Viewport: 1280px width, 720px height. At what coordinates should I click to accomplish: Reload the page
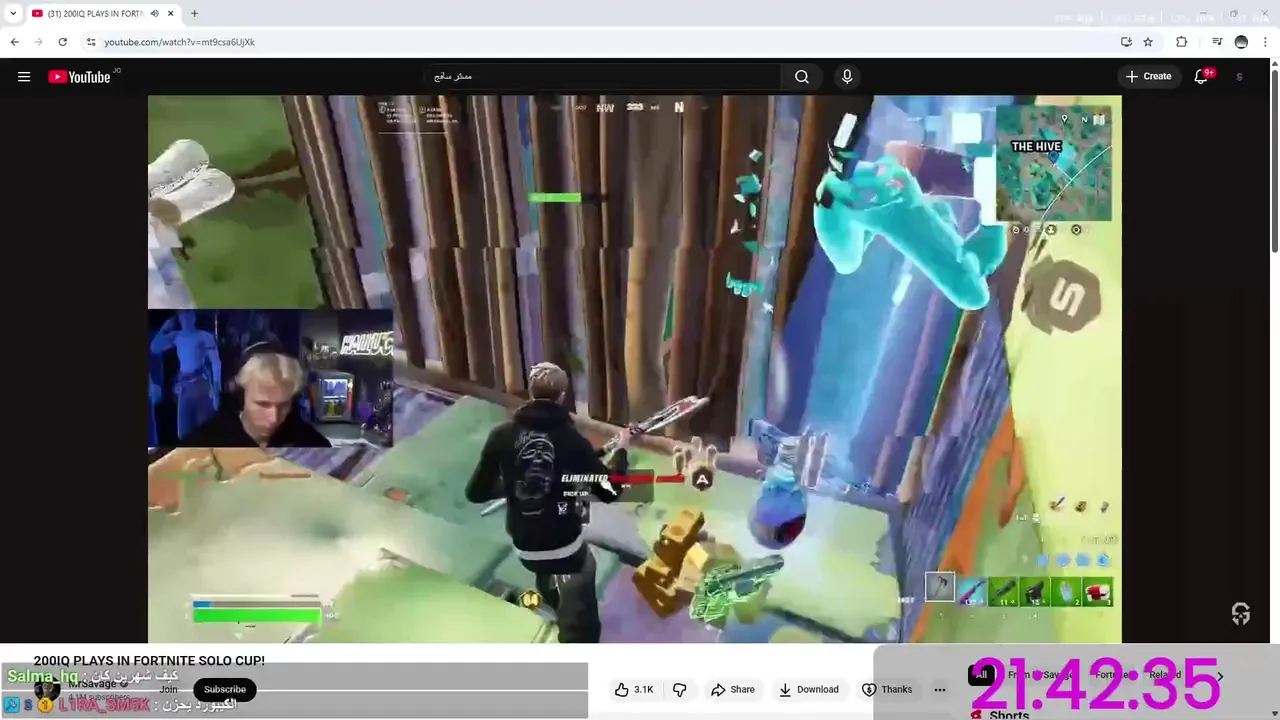(62, 42)
